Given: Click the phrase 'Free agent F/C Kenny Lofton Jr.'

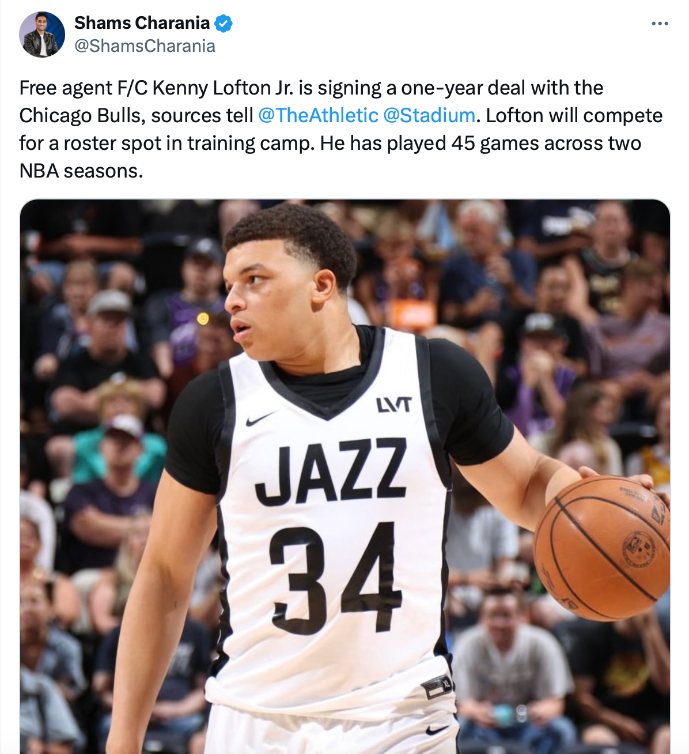Looking at the screenshot, I should click(156, 88).
